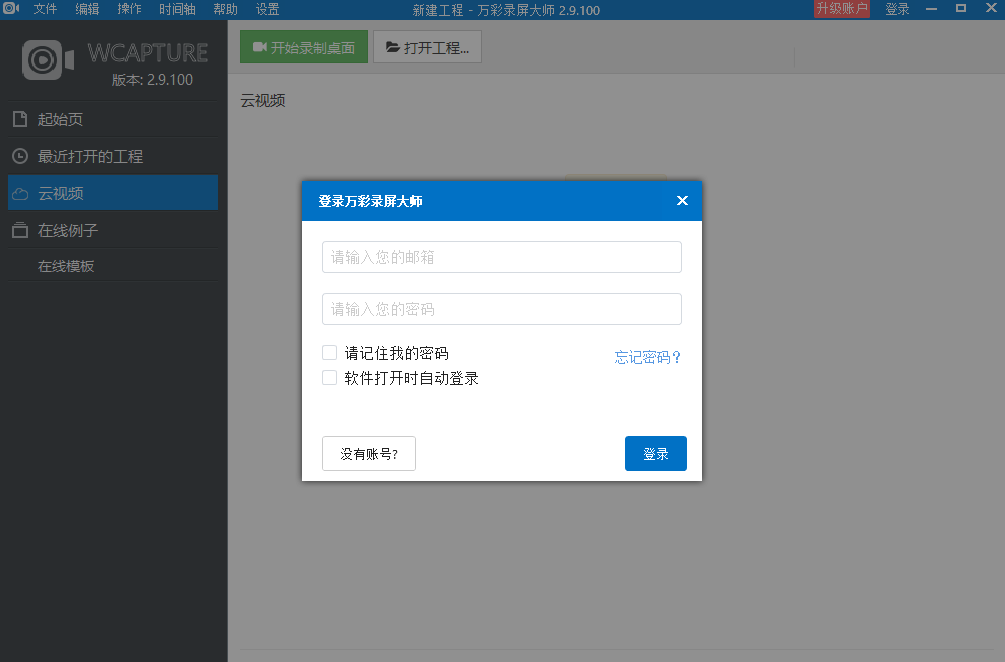Select 最近打开的工程 in the sidebar
The width and height of the screenshot is (1005, 662).
tap(113, 156)
